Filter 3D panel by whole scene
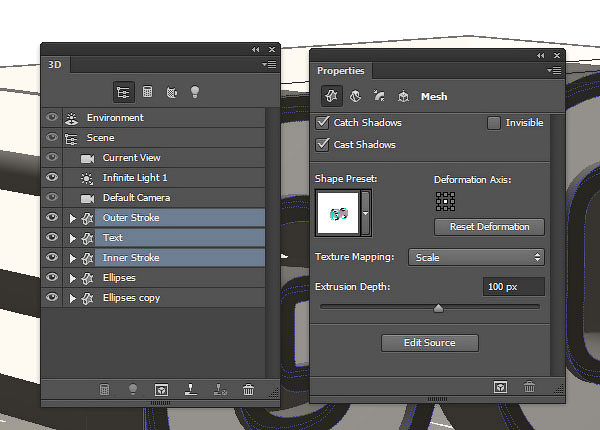Image resolution: width=600 pixels, height=430 pixels. [124, 92]
